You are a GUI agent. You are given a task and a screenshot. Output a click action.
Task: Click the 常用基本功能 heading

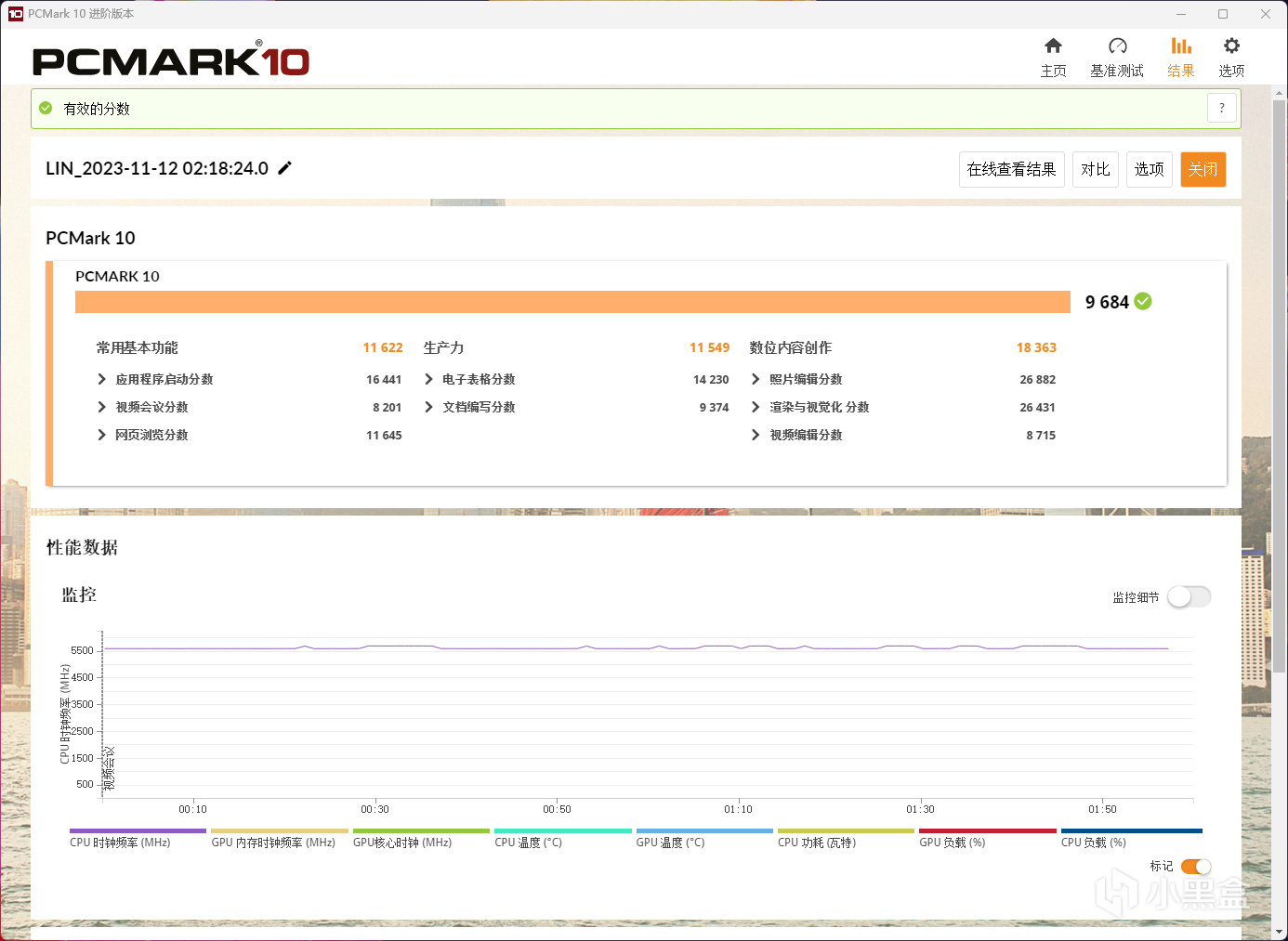coord(138,347)
